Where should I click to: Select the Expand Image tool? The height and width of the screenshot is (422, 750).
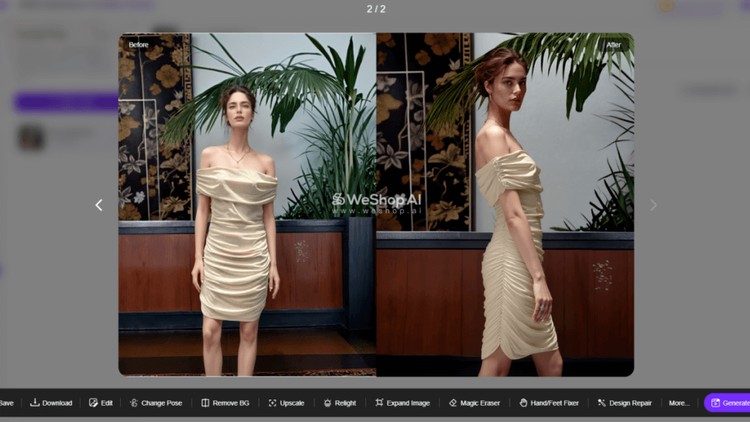point(402,403)
